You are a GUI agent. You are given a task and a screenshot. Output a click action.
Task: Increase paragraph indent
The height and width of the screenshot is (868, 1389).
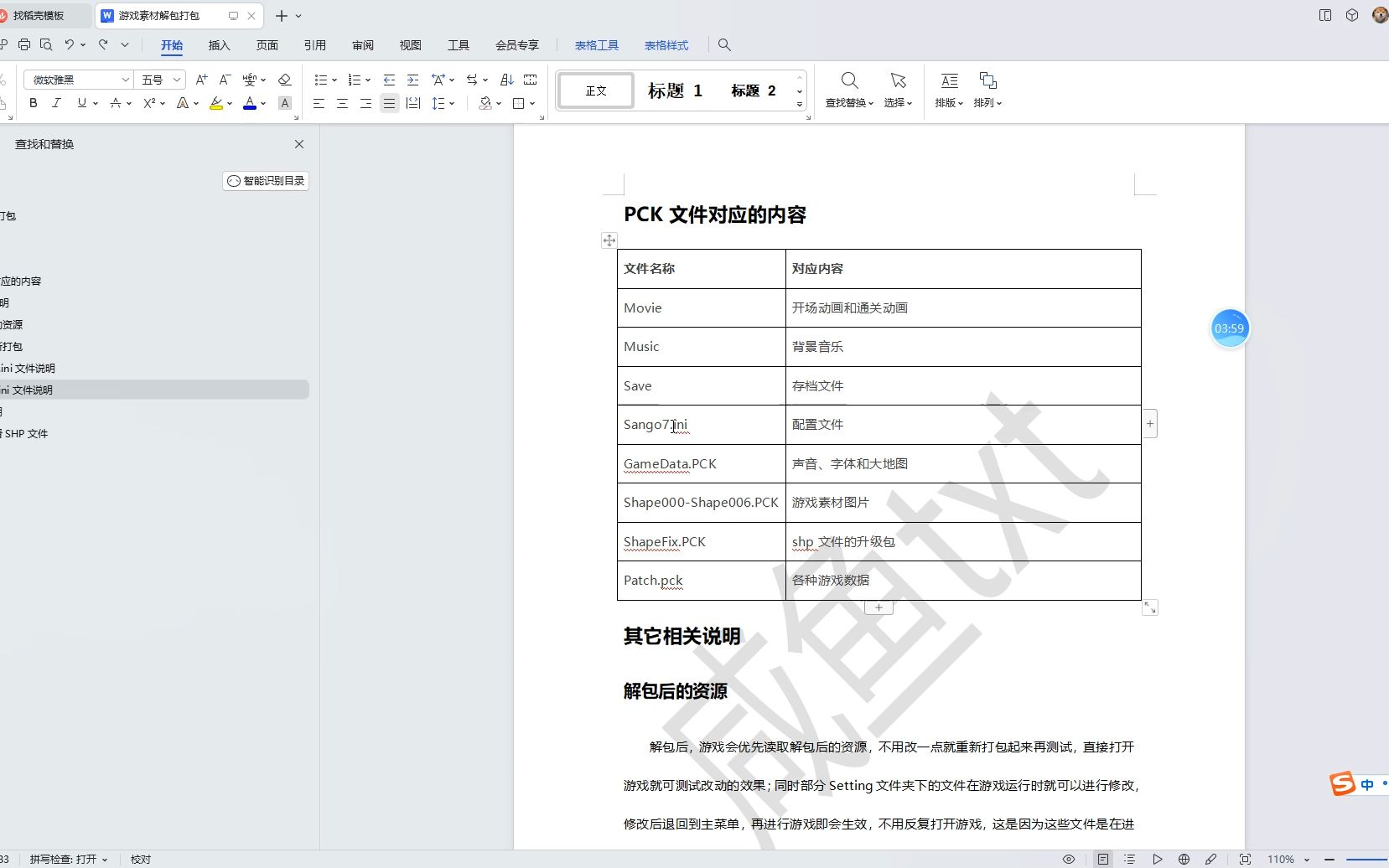pyautogui.click(x=412, y=80)
